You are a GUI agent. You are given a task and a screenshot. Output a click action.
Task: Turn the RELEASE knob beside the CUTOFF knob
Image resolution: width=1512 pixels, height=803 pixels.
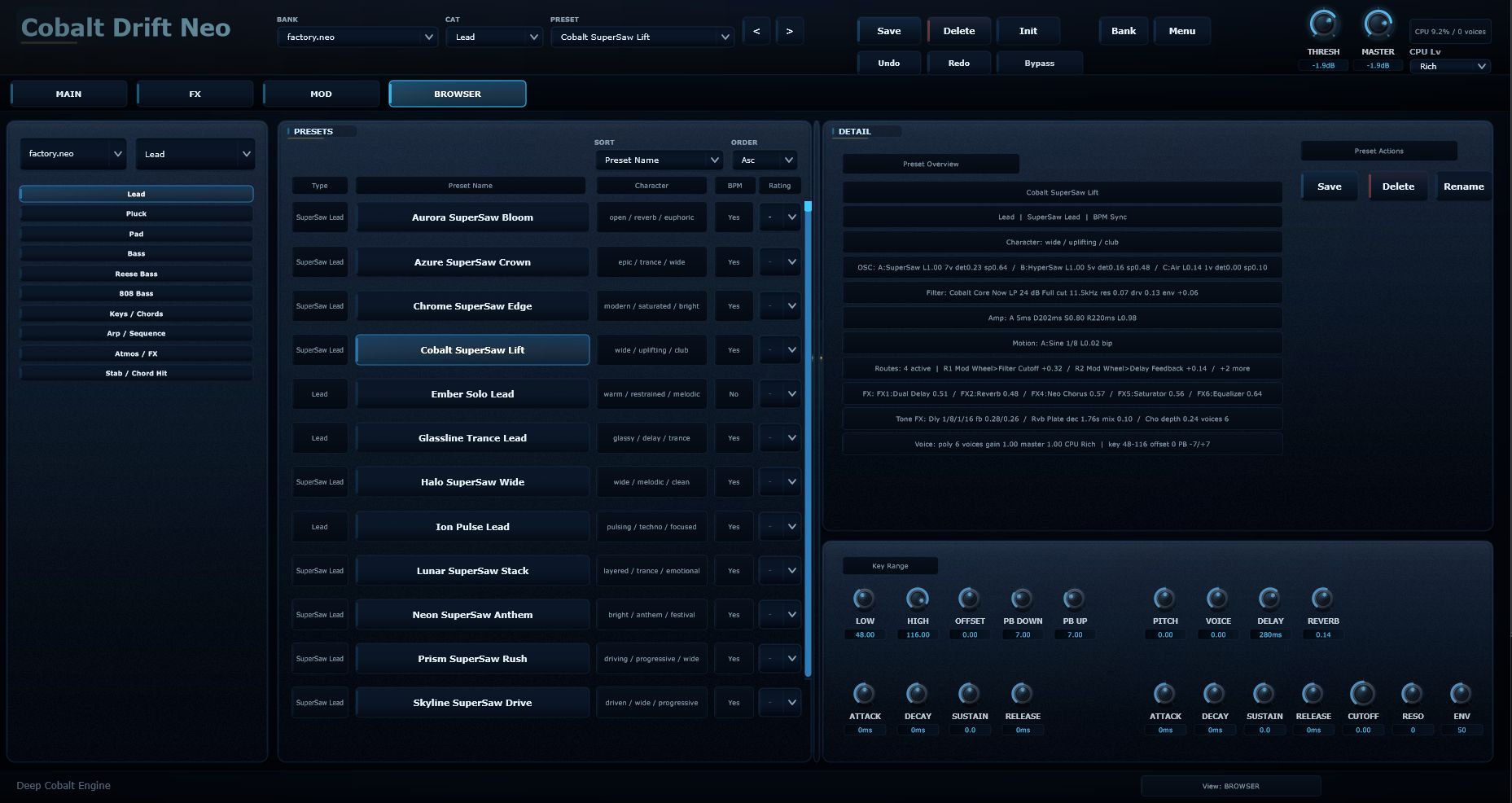pyautogui.click(x=1313, y=693)
